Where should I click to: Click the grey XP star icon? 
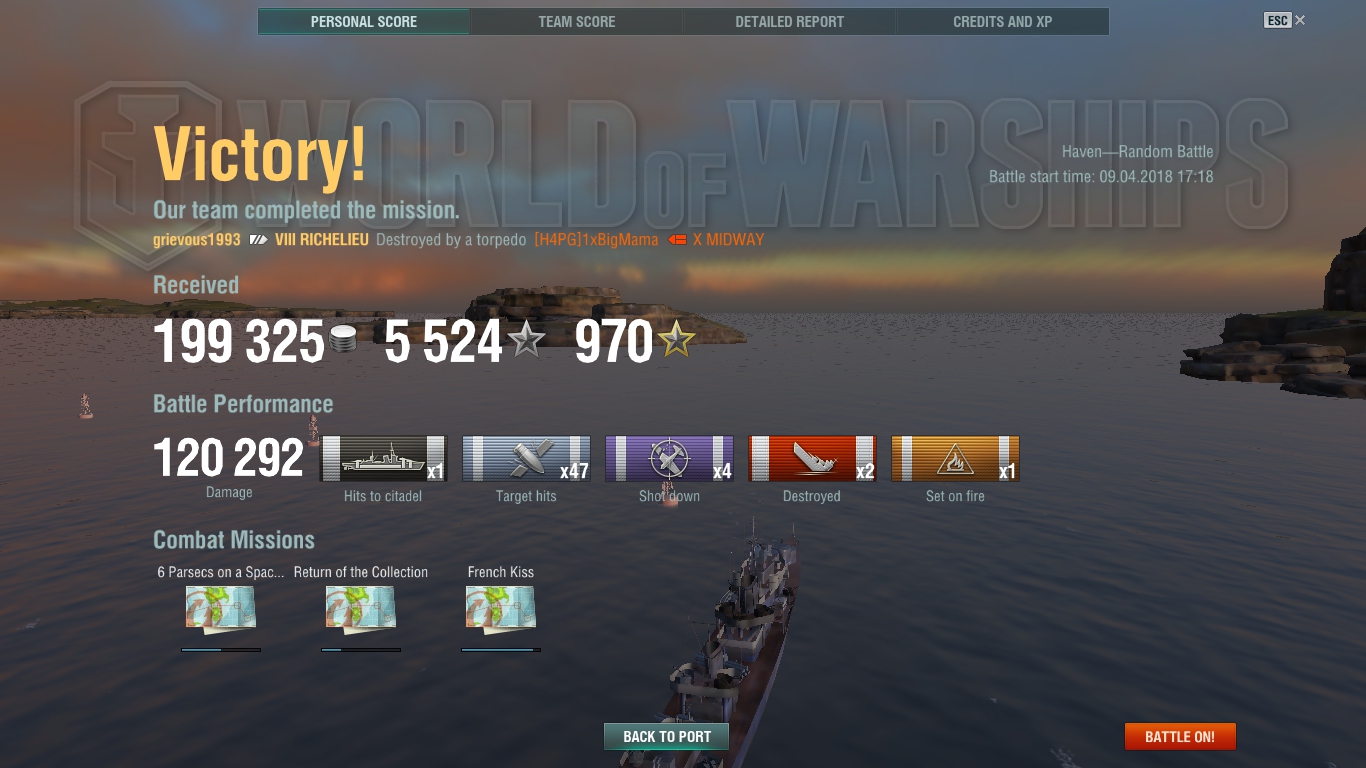527,341
